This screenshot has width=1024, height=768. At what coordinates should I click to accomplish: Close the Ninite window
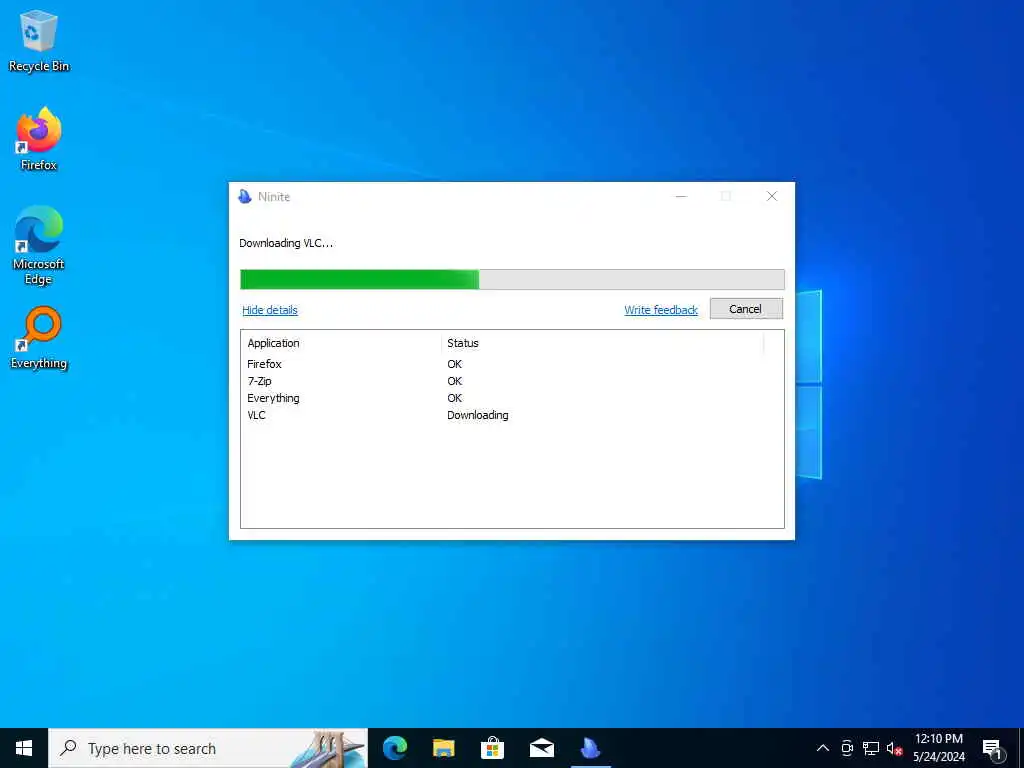coord(771,197)
